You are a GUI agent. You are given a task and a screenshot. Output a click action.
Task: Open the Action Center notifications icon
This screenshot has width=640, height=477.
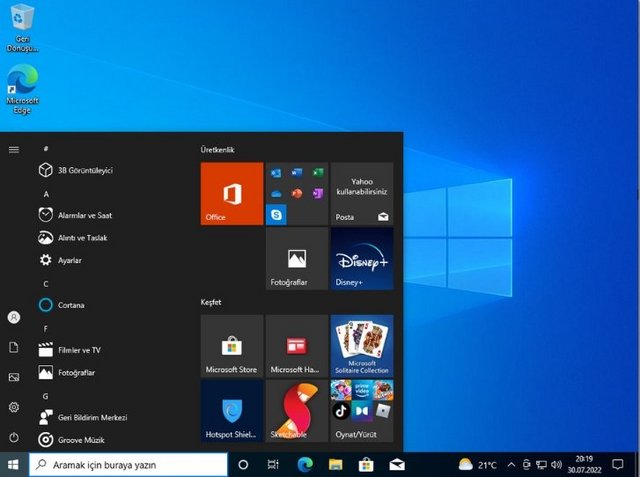pos(618,464)
